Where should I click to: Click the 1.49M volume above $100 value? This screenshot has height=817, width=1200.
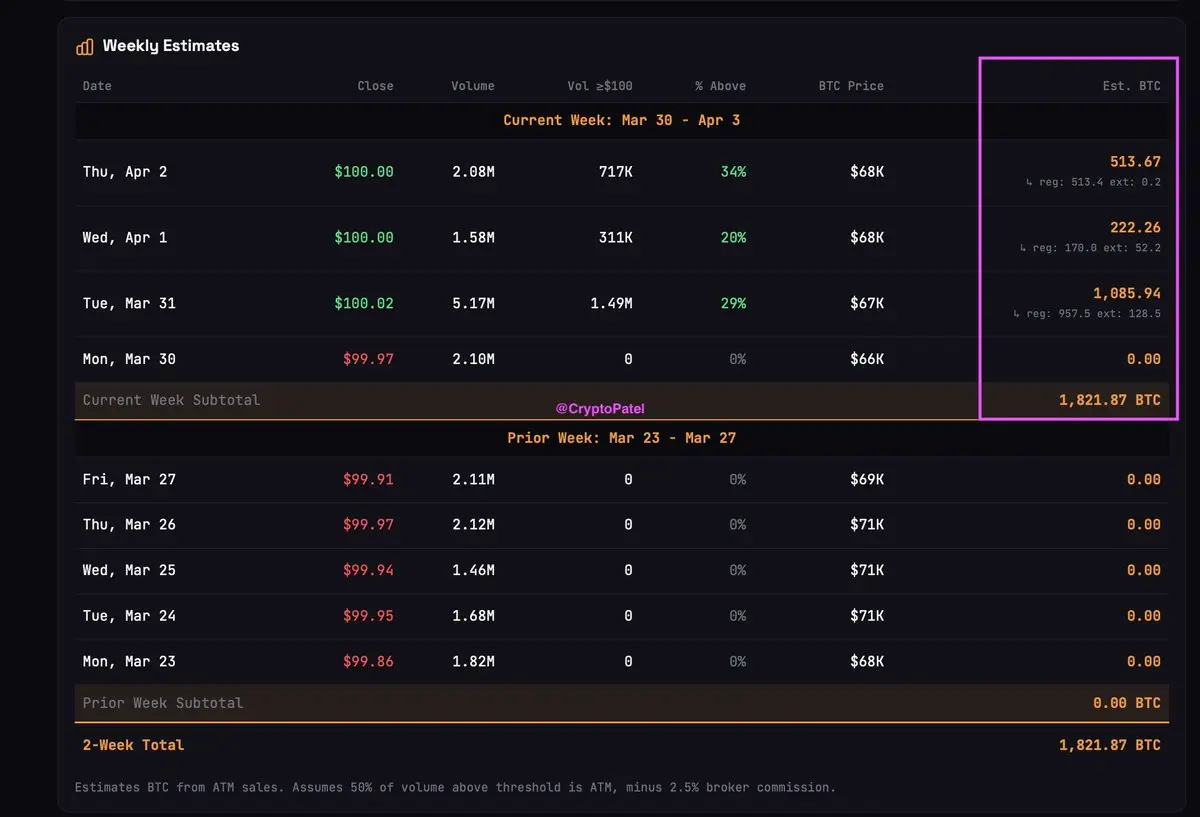pos(610,304)
